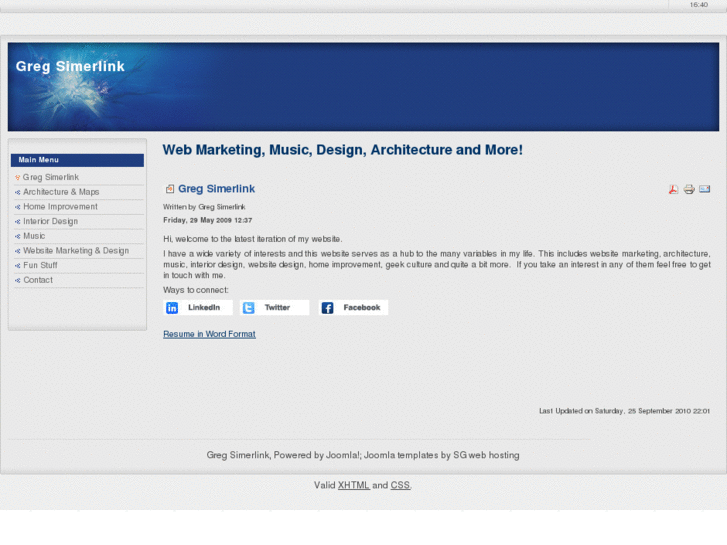The image size is (727, 545).
Task: Click the Facebook logo icon
Action: point(327,308)
